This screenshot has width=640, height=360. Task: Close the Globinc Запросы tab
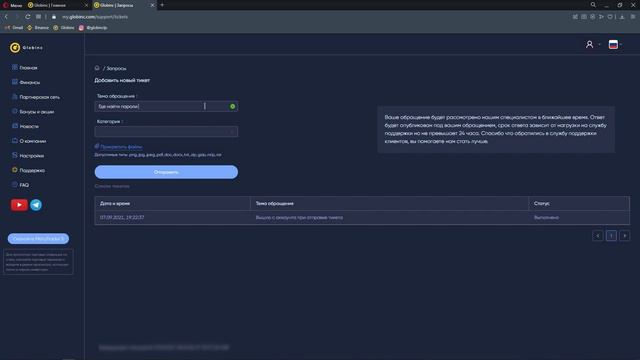click(152, 5)
